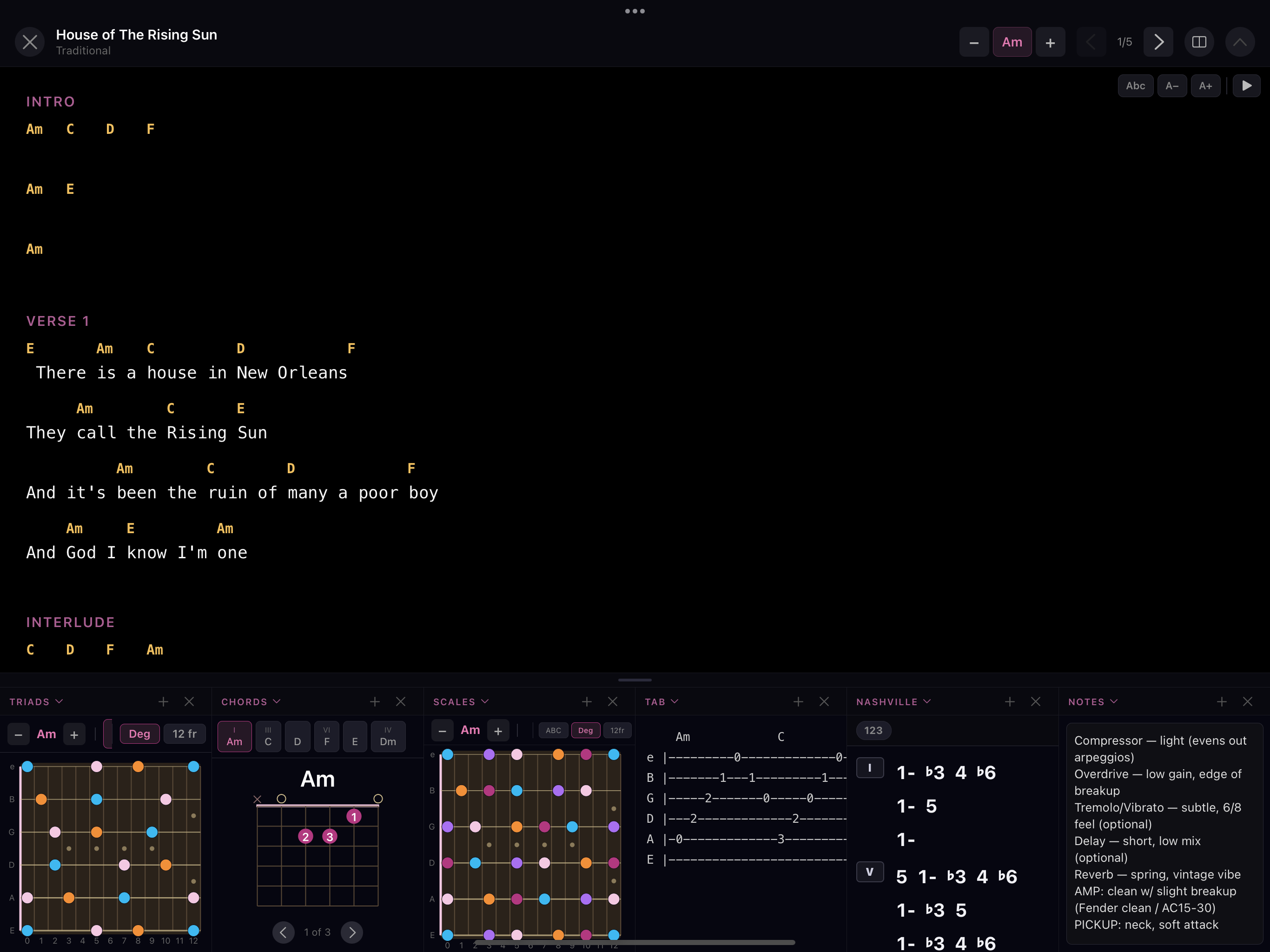Toggle ABC note names in the Scales panel
This screenshot has width=1270, height=952.
[553, 730]
